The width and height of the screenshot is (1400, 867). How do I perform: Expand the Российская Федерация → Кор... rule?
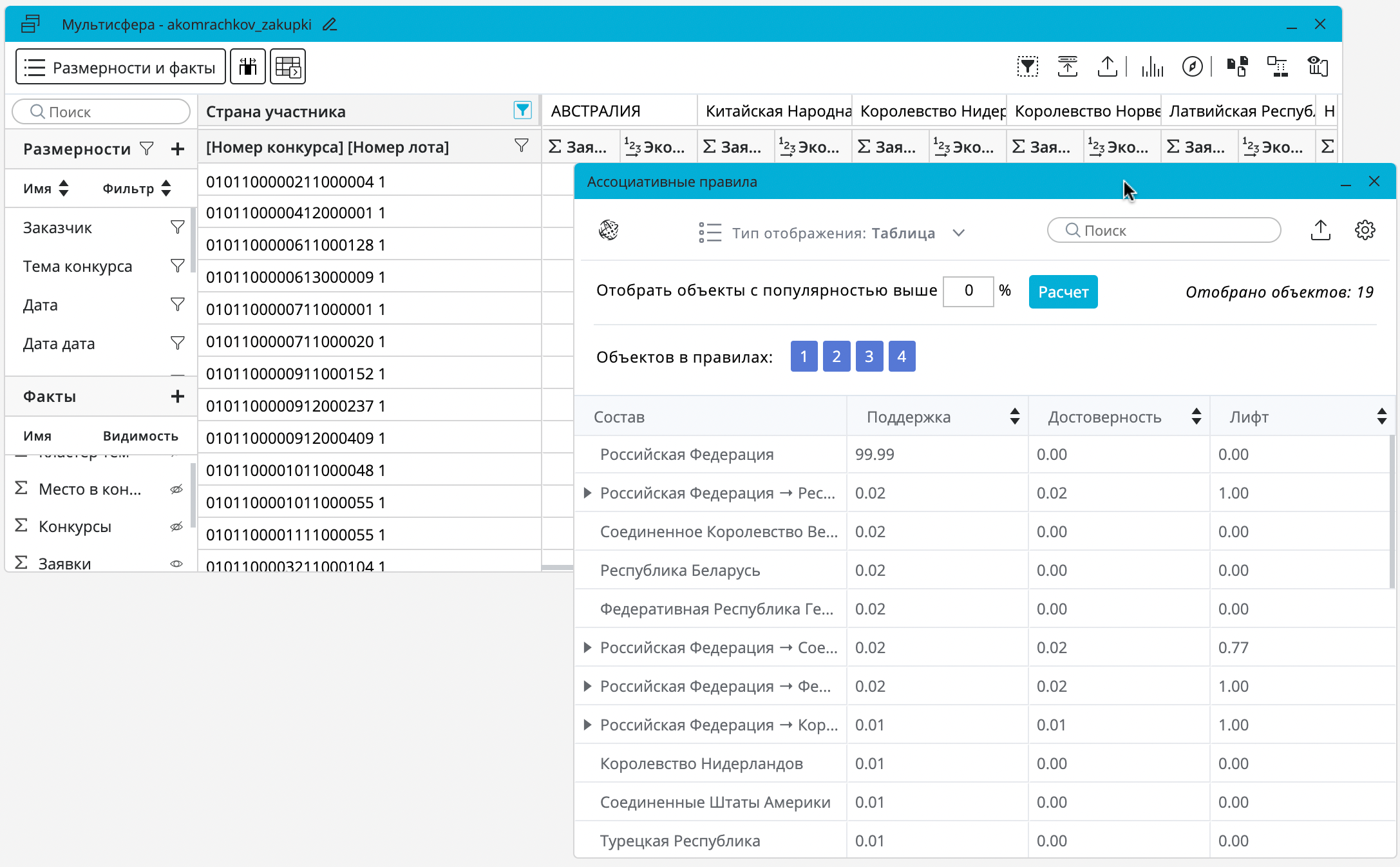coord(587,725)
